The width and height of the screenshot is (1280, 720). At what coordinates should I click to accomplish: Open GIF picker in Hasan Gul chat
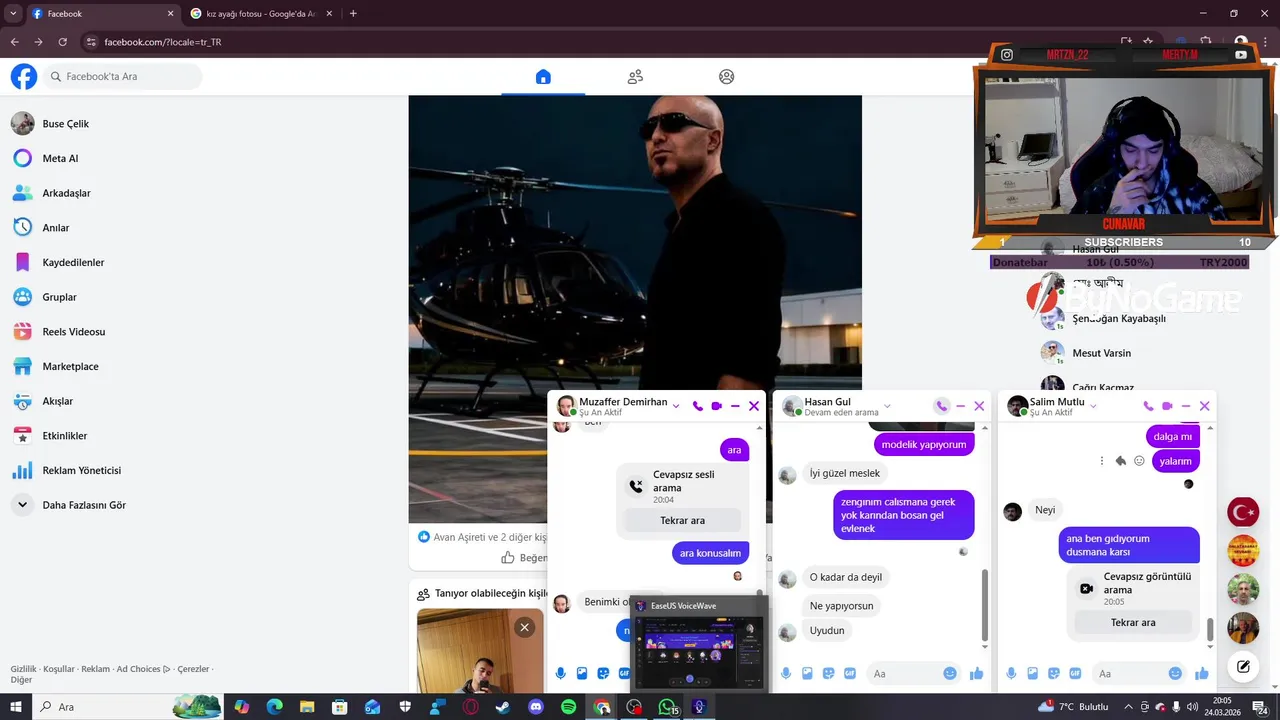click(850, 673)
